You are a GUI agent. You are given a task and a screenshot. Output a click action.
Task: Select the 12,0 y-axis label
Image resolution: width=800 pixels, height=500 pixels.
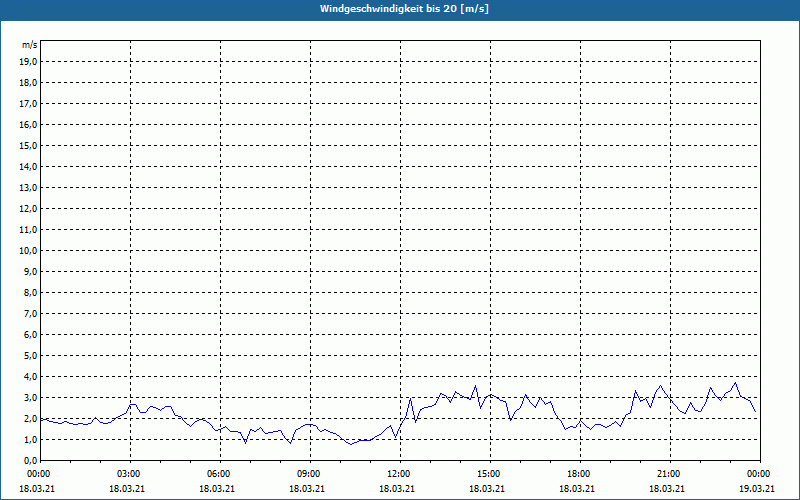point(28,209)
